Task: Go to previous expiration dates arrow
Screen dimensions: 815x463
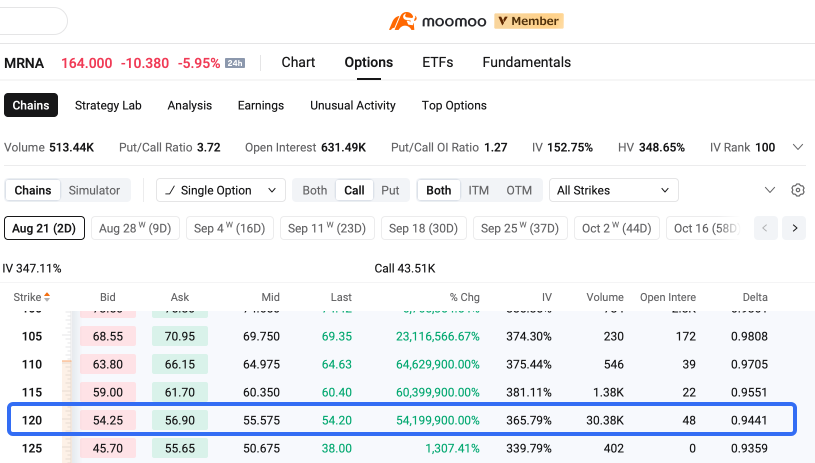Action: click(765, 228)
